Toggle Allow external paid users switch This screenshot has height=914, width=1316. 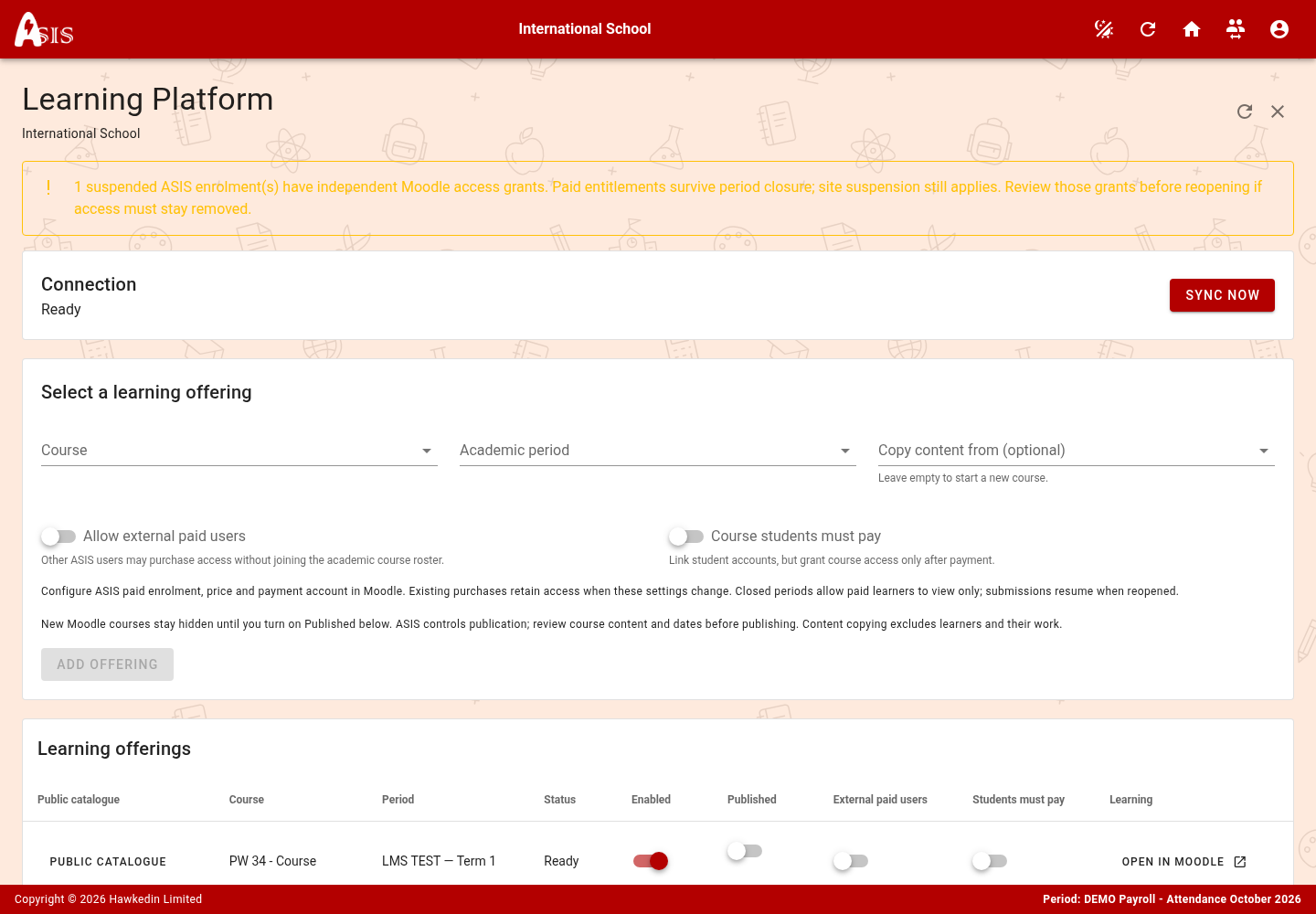58,537
